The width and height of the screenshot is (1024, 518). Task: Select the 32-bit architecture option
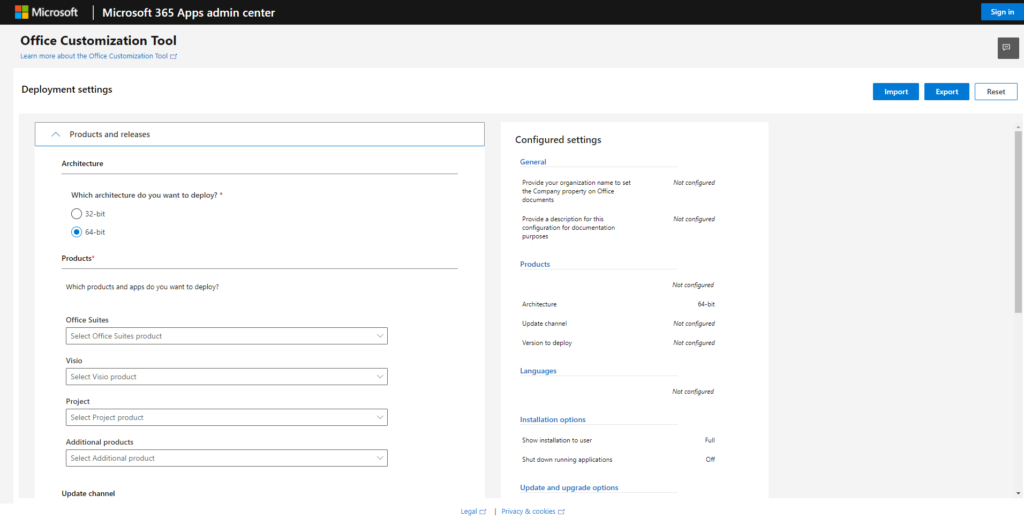76,214
